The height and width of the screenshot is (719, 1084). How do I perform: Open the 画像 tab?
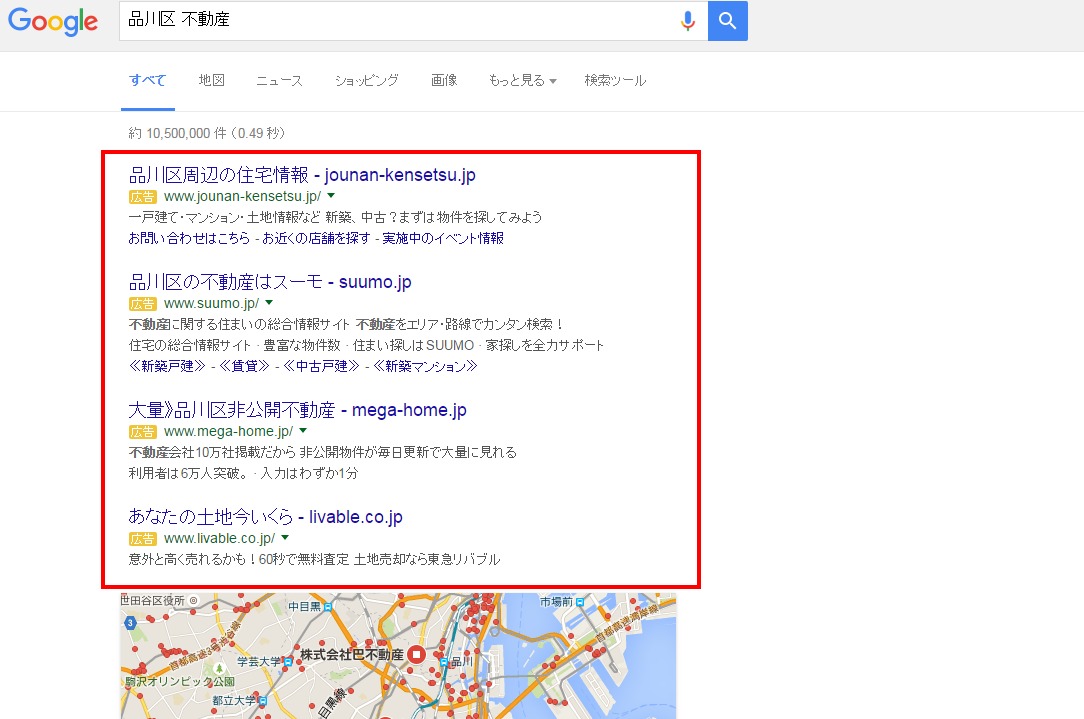(x=444, y=80)
